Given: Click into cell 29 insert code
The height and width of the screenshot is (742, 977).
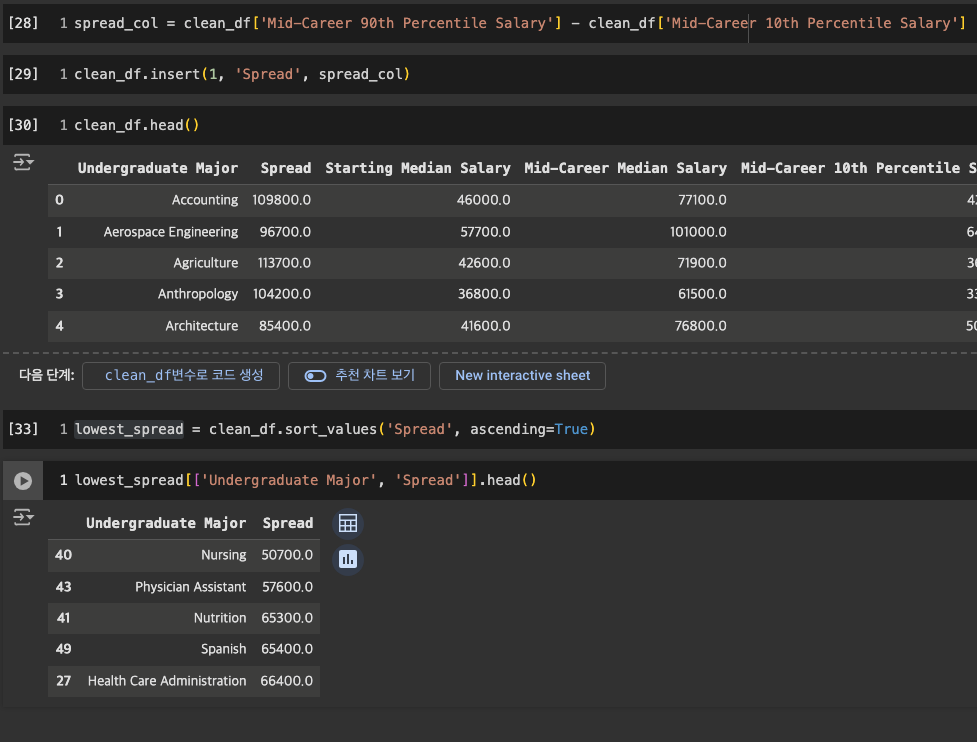Looking at the screenshot, I should 242,74.
